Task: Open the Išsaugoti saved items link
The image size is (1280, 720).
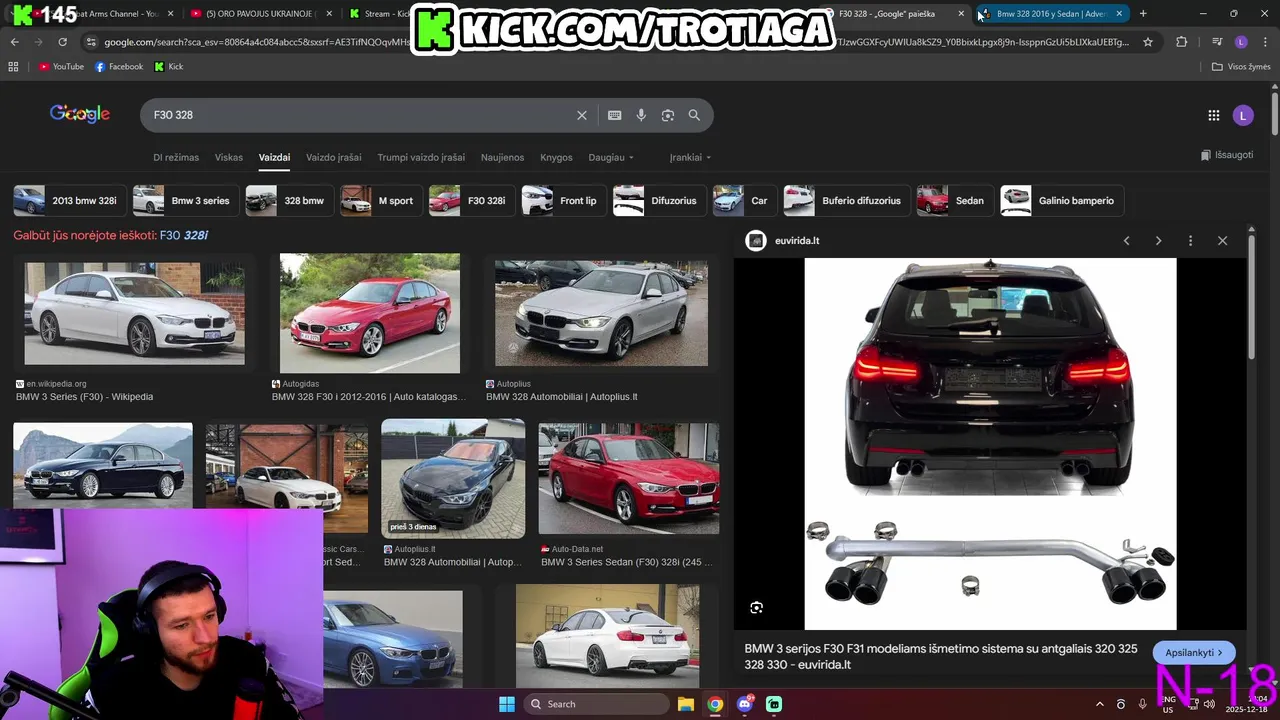Action: 1227,155
